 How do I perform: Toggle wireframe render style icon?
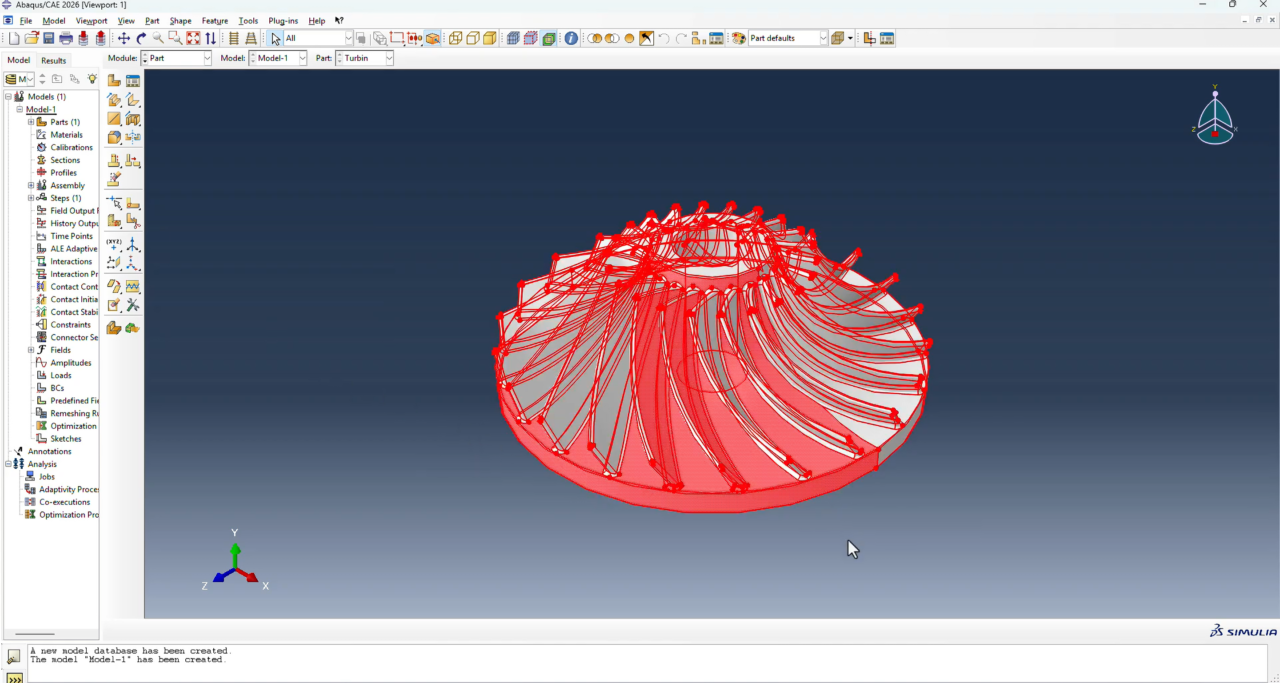click(455, 38)
